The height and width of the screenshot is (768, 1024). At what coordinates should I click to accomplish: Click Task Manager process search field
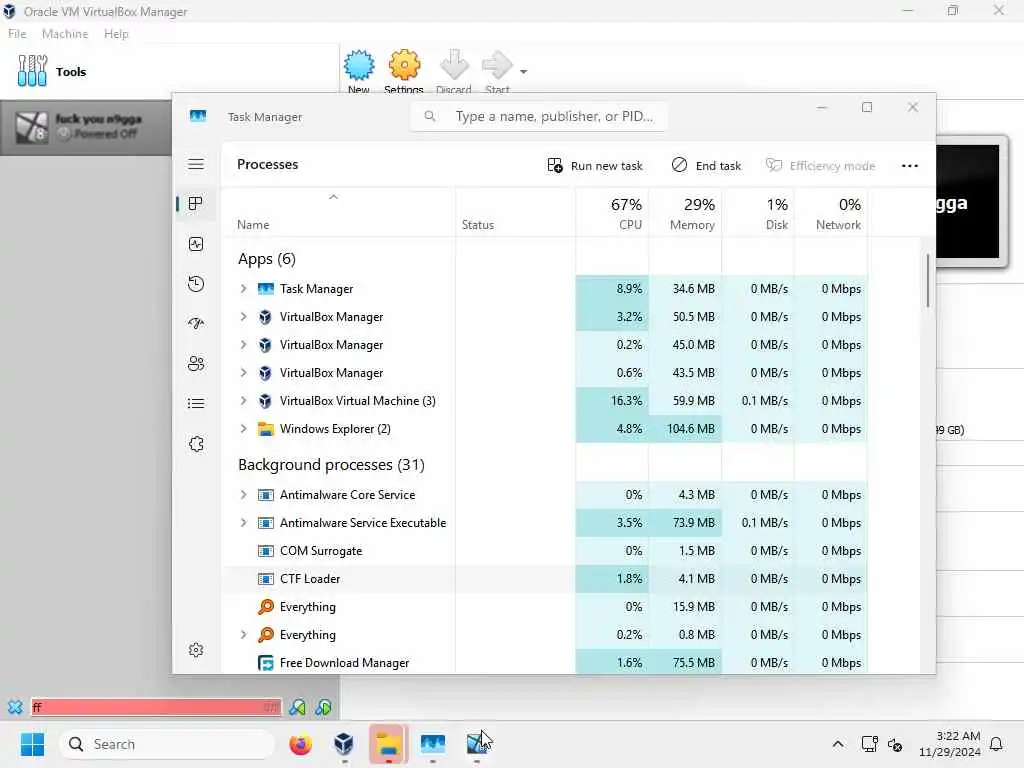point(539,116)
